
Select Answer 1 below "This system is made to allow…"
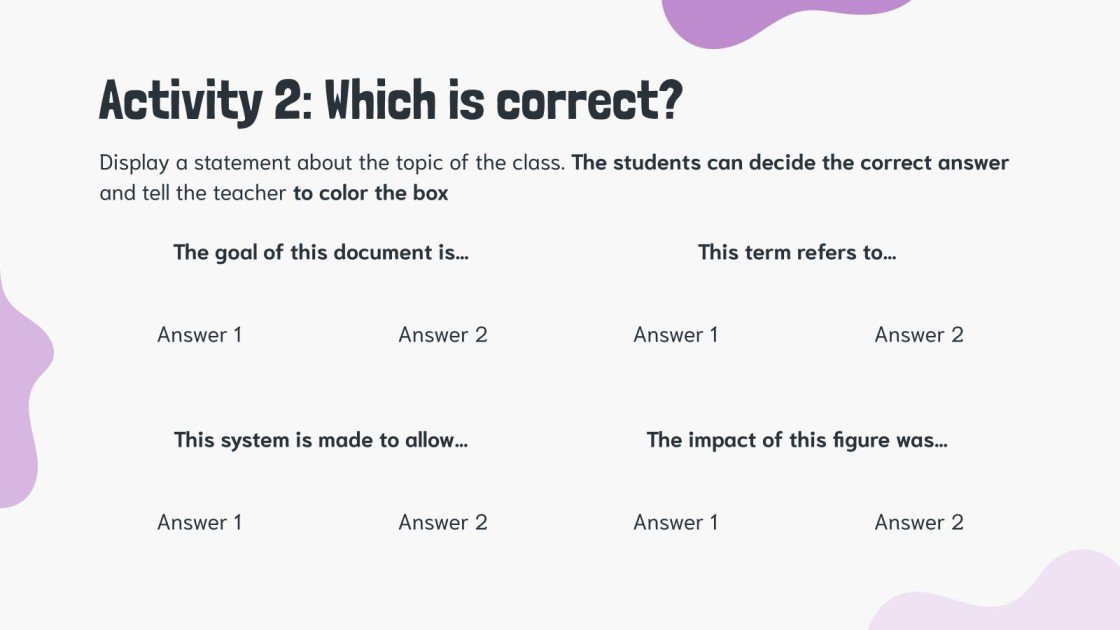[x=200, y=522]
